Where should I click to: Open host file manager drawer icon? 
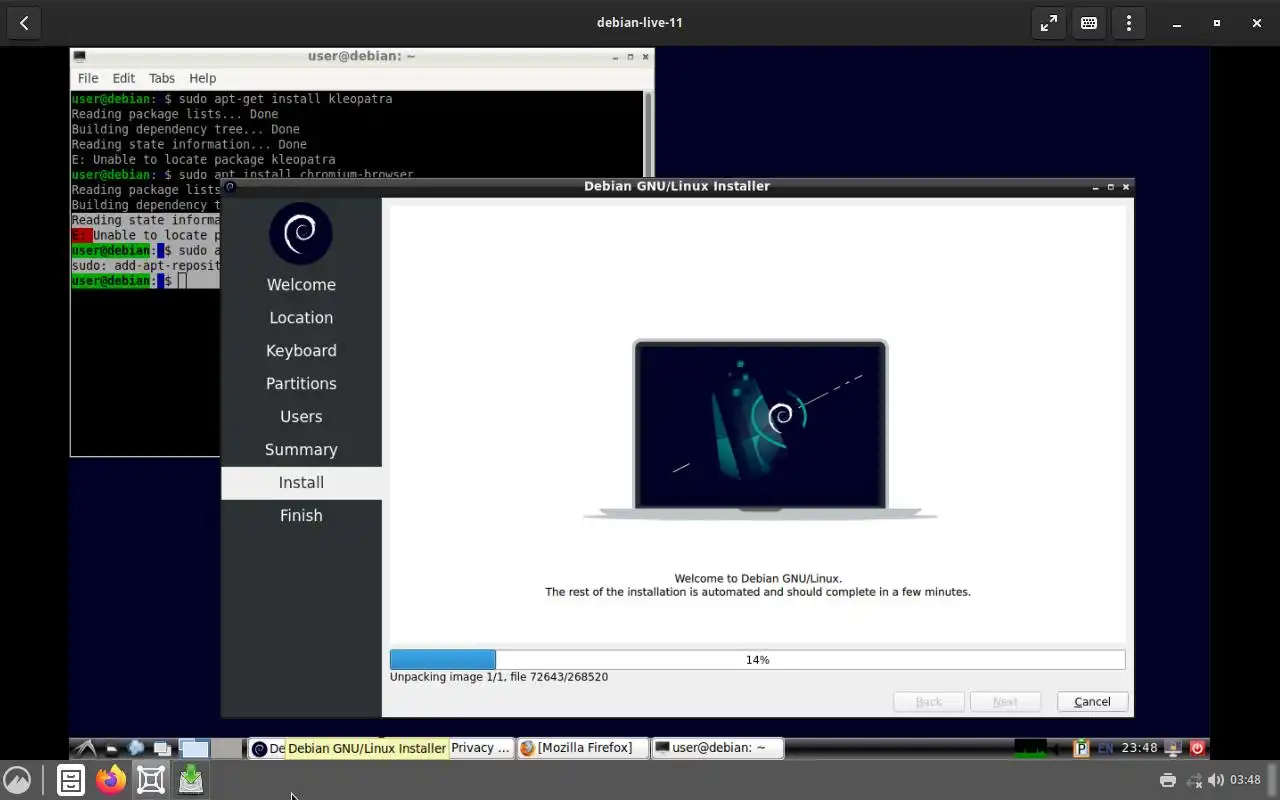coord(71,780)
